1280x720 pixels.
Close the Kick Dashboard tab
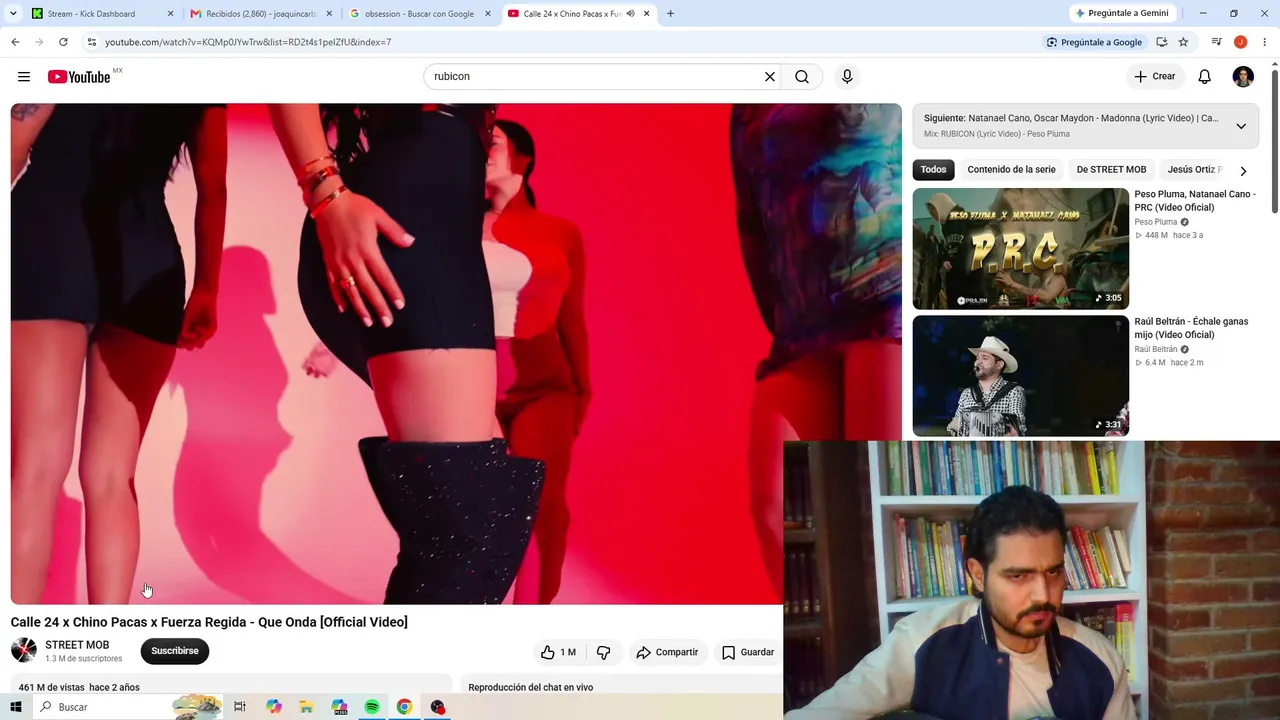pos(170,14)
